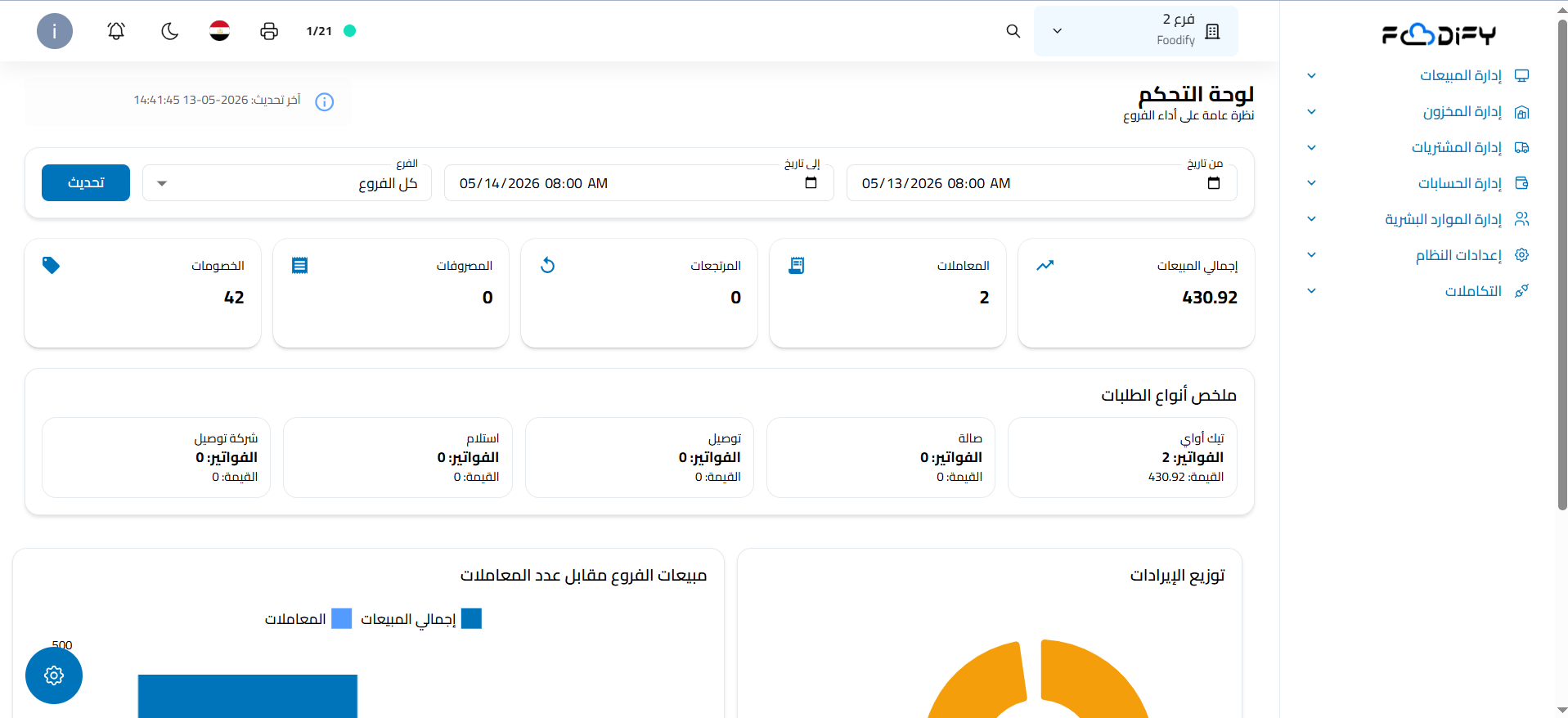
Task: Open the الفرع dropdown showing كل الفروع
Action: coord(287,183)
